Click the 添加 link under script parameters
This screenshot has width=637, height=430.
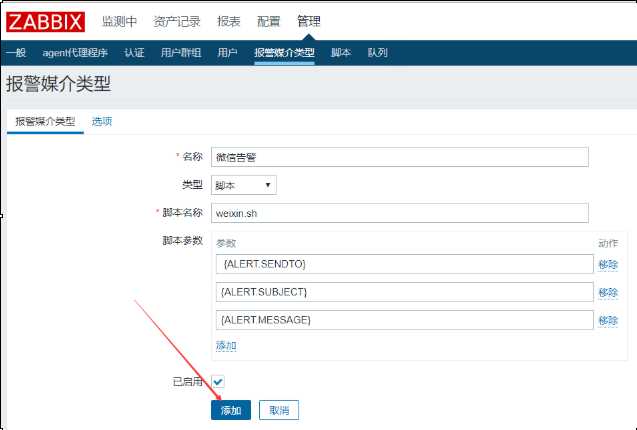point(226,346)
